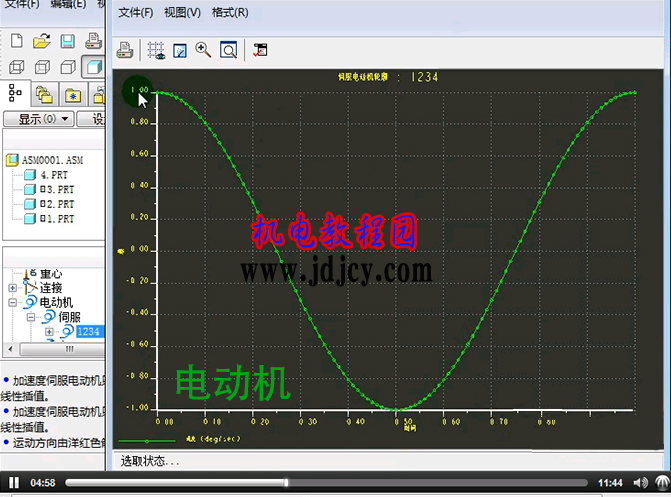Select 03.PRT in model tree
The height and width of the screenshot is (497, 671).
click(x=57, y=190)
